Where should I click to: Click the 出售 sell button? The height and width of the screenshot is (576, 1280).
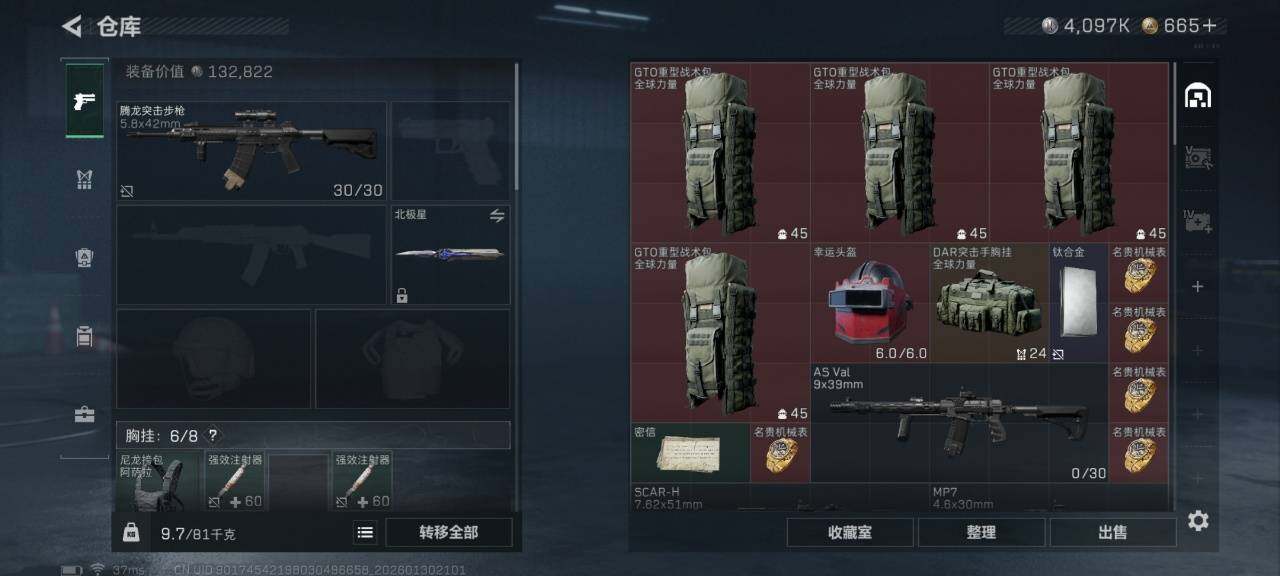tap(1113, 533)
